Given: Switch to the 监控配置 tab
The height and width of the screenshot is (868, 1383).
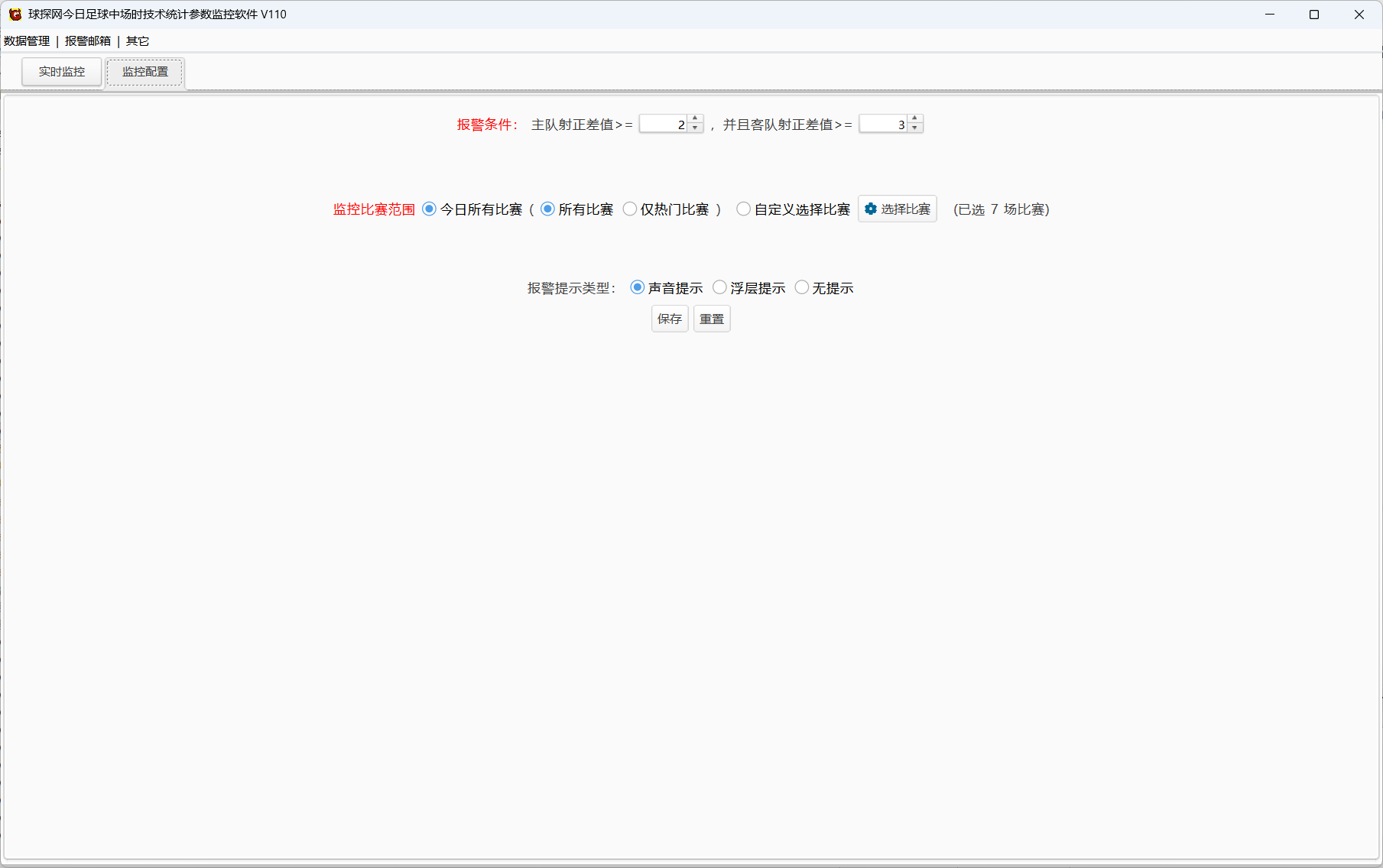Looking at the screenshot, I should point(145,72).
